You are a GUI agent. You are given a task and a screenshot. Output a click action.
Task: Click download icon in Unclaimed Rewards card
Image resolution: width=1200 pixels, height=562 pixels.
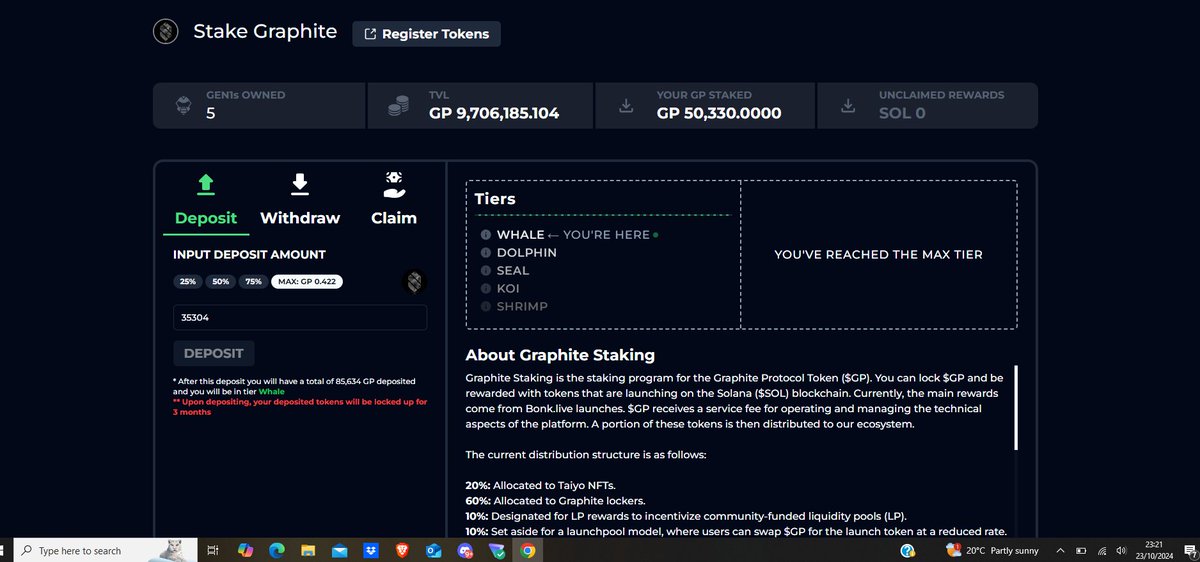pos(849,106)
